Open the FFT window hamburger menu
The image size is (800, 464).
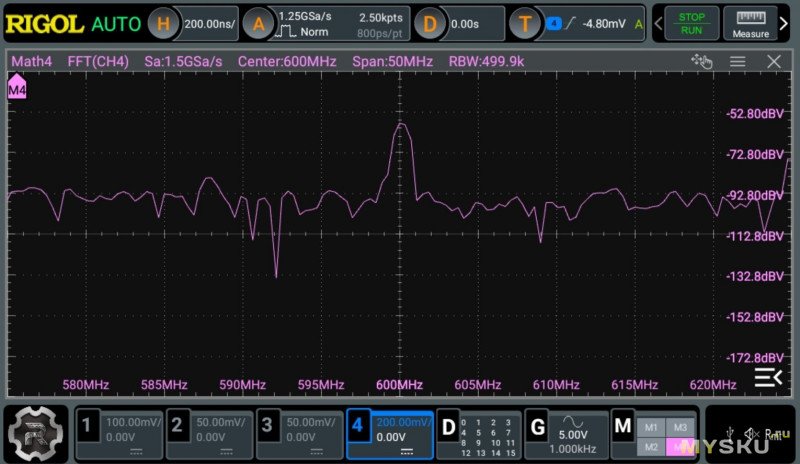[x=737, y=62]
